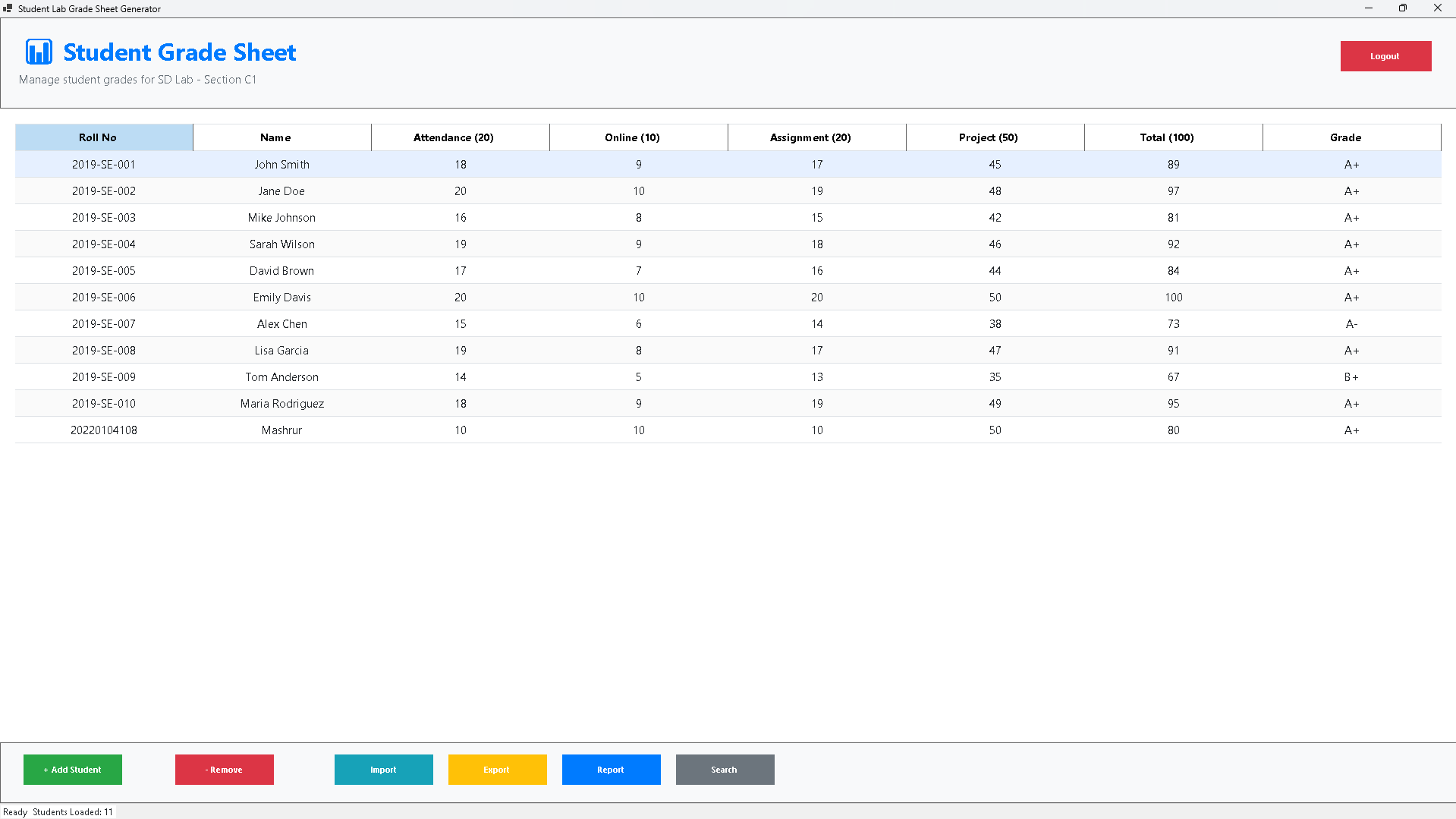Click Emily Davis total of 100
This screenshot has width=1456, height=819.
(1174, 298)
